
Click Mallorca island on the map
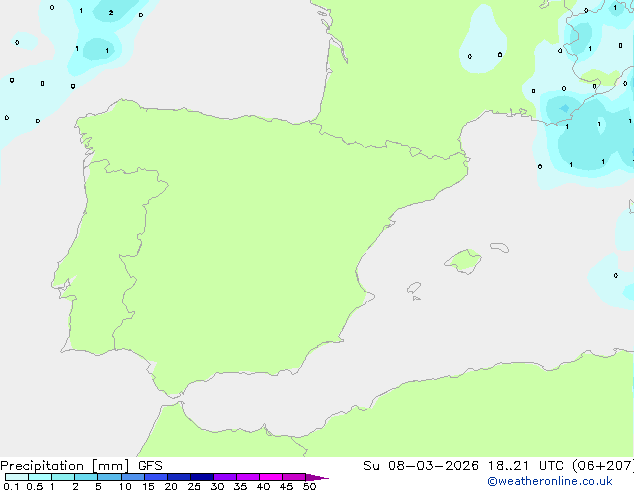click(x=463, y=261)
